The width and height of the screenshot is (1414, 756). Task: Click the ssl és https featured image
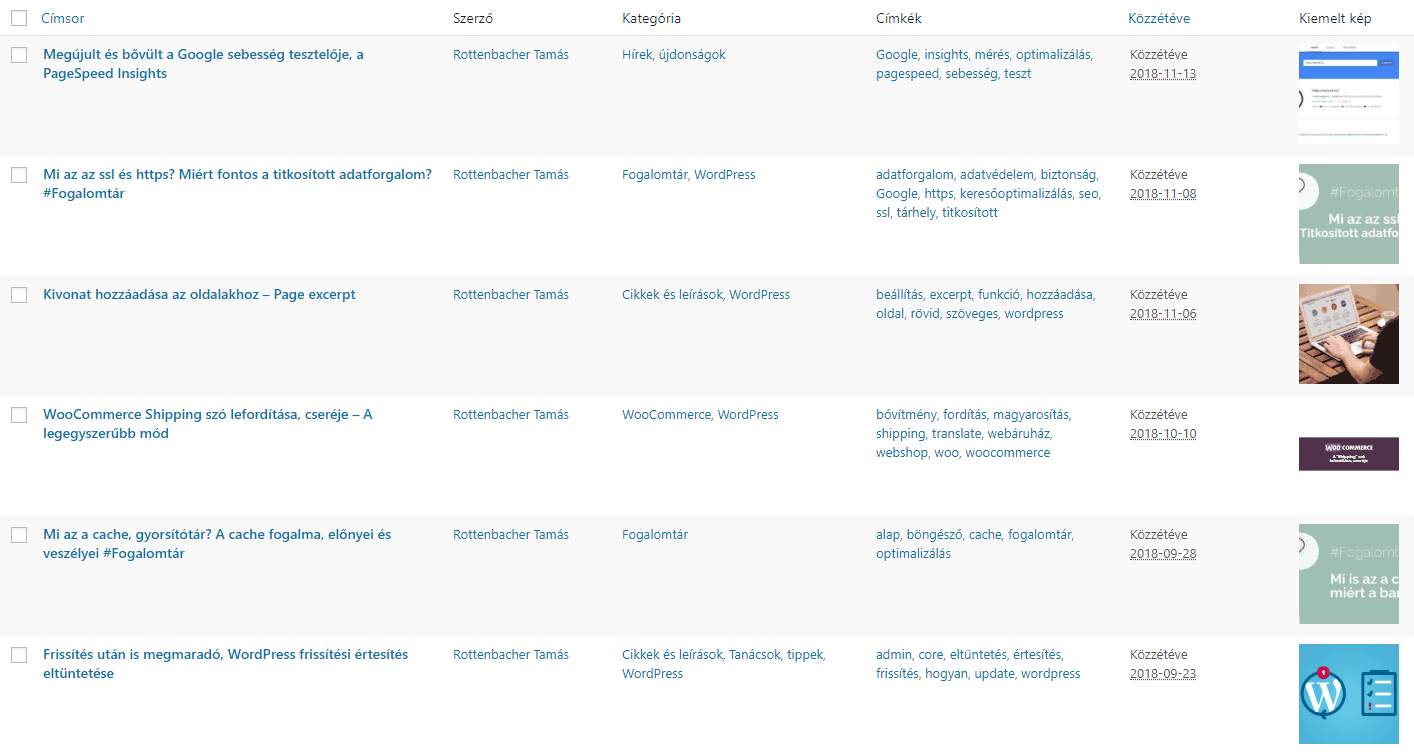(x=1348, y=214)
